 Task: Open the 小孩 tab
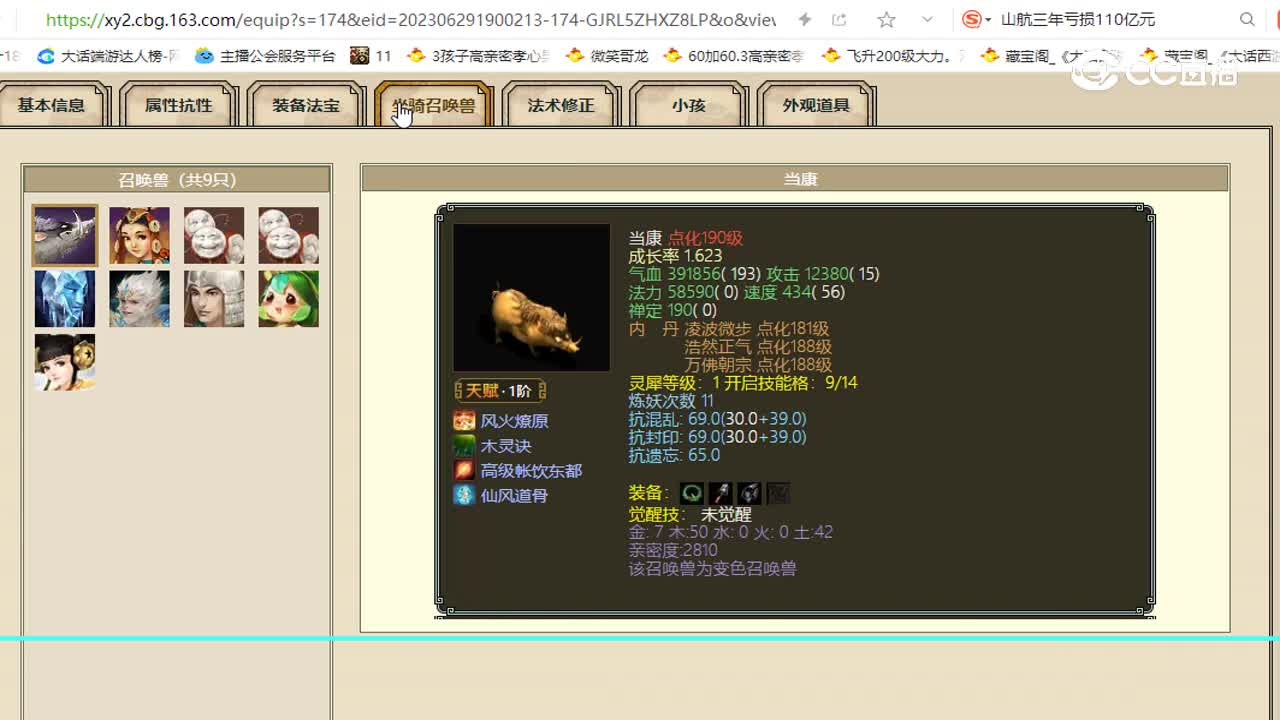point(689,105)
